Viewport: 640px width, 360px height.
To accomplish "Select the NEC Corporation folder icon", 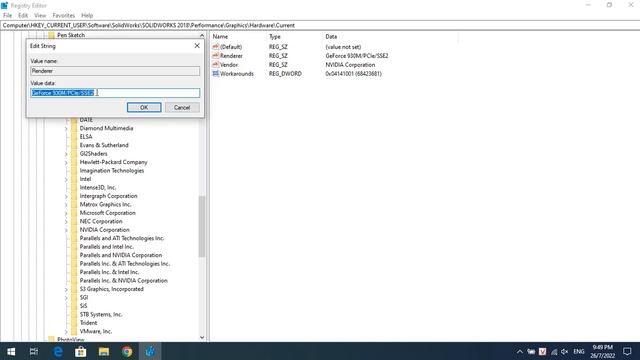I will coord(74,222).
